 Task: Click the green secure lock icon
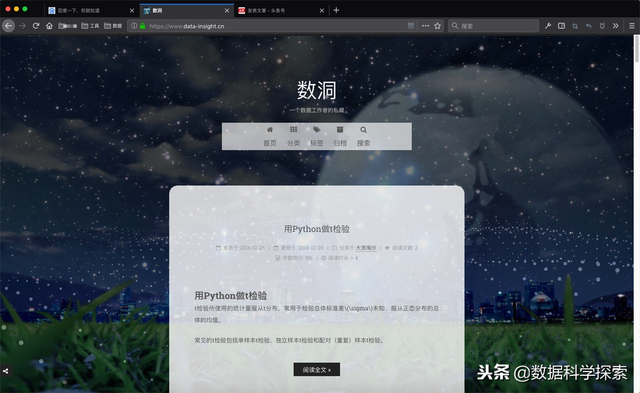(x=142, y=26)
